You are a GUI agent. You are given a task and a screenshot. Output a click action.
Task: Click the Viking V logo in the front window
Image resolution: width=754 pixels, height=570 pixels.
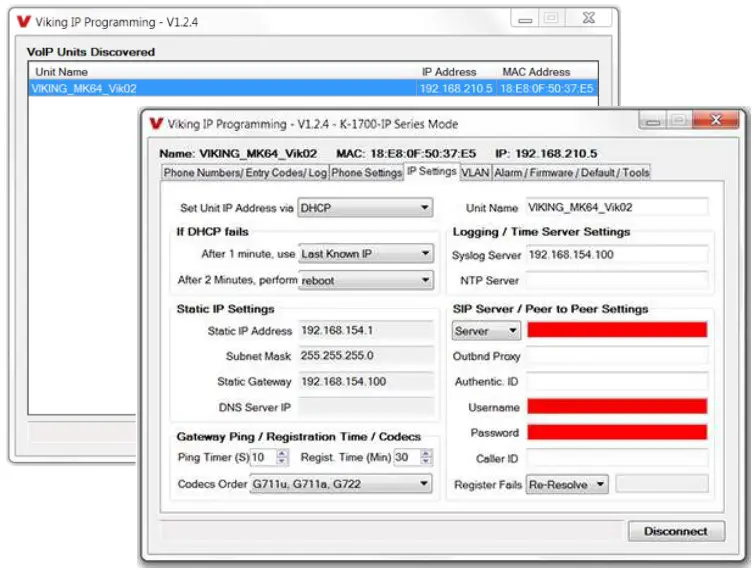156,124
